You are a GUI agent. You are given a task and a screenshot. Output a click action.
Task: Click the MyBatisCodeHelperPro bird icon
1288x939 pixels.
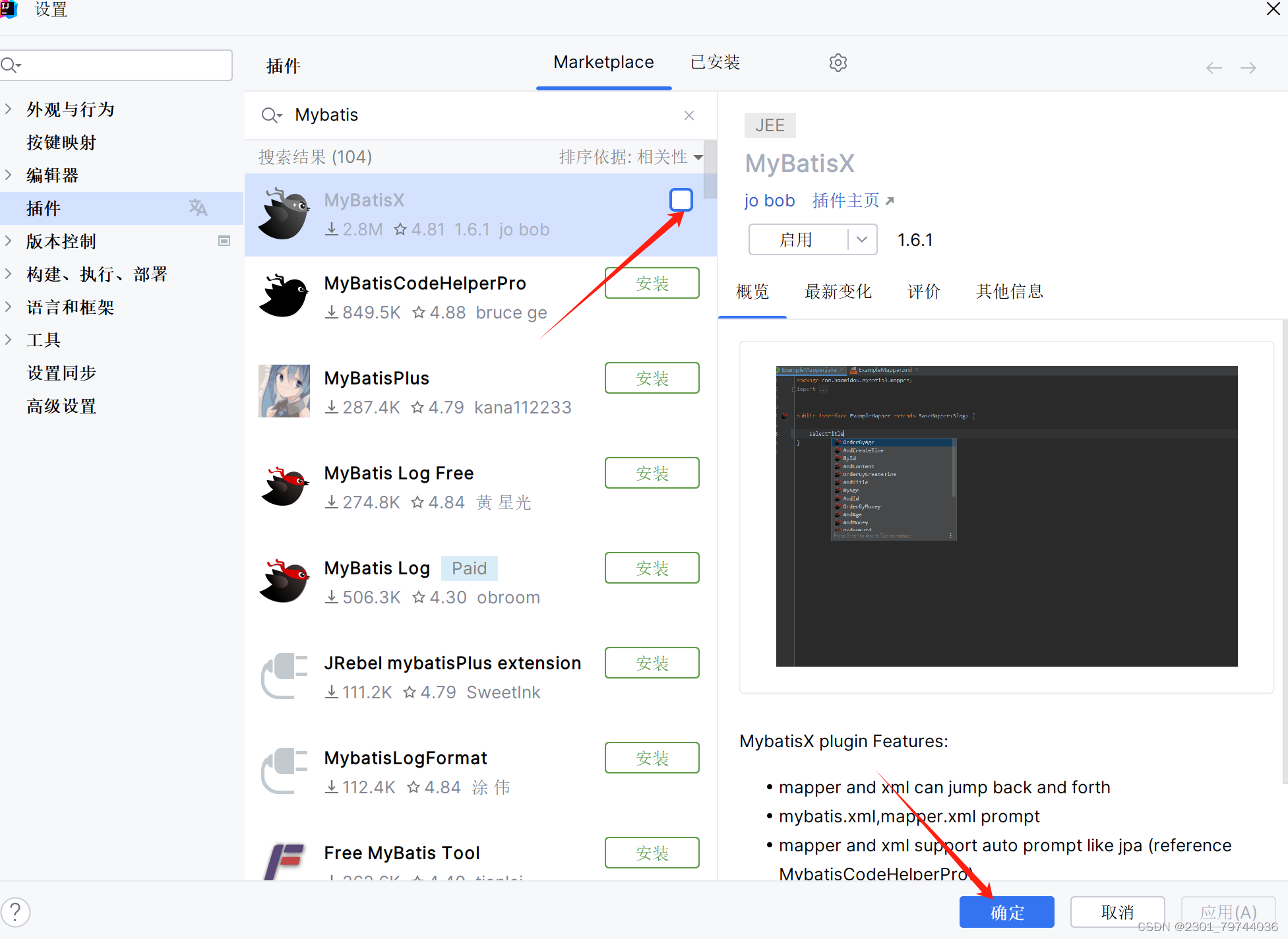pos(284,296)
